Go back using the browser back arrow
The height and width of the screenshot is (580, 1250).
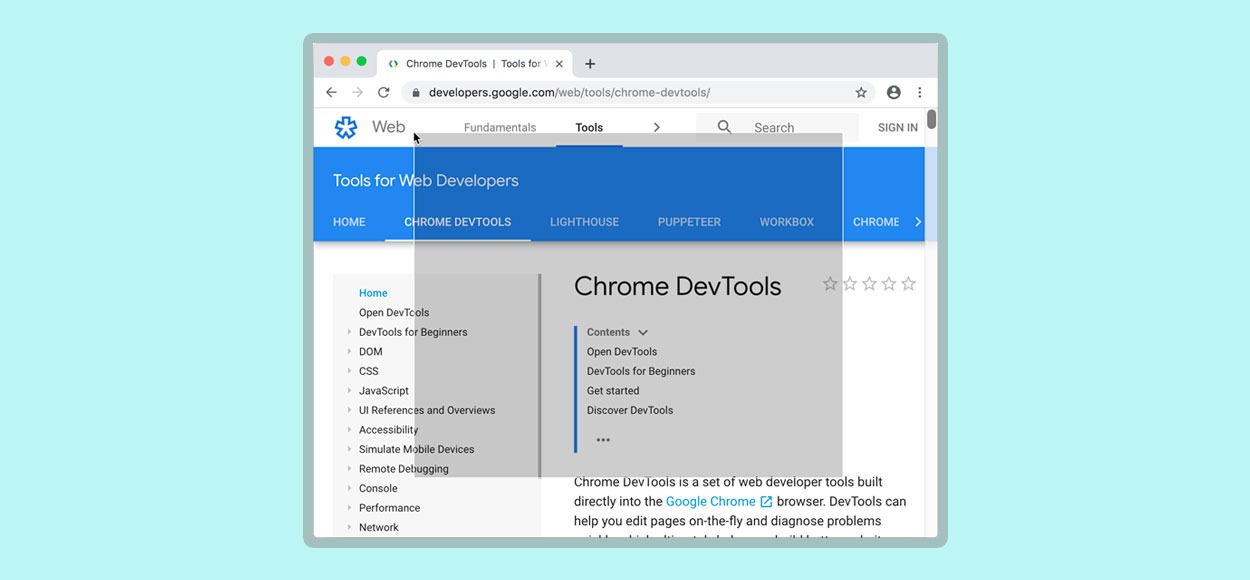pyautogui.click(x=332, y=92)
